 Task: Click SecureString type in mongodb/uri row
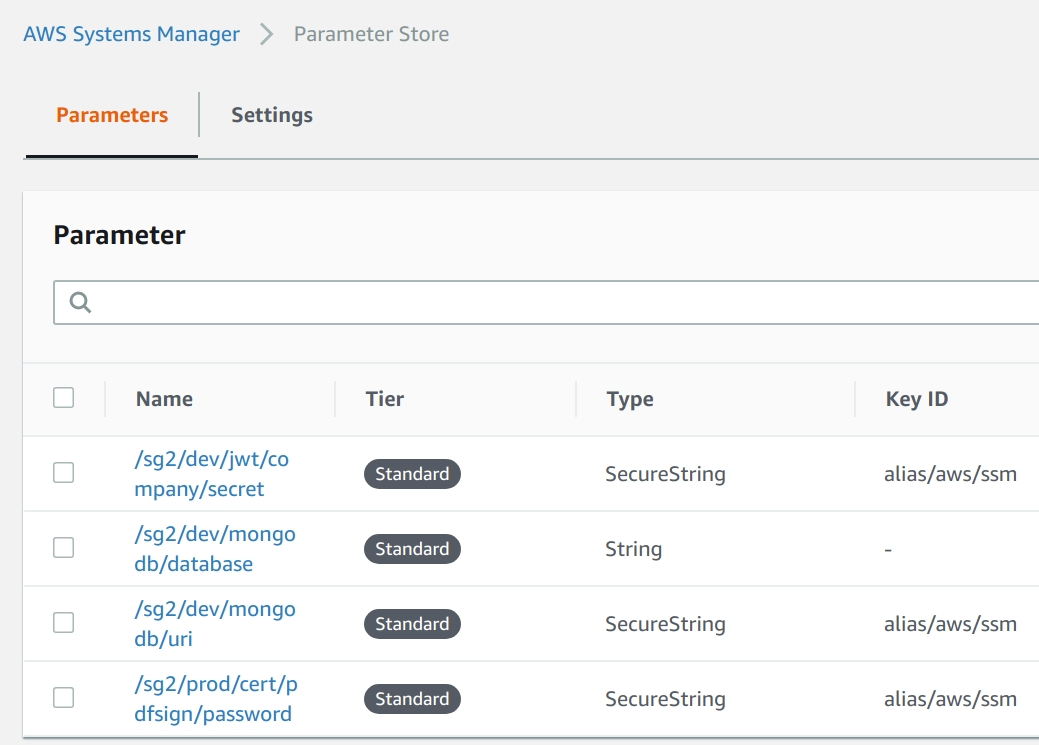point(665,624)
